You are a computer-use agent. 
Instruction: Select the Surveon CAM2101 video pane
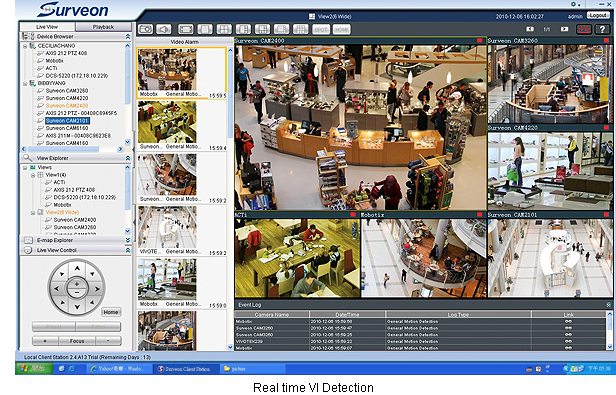coord(550,258)
